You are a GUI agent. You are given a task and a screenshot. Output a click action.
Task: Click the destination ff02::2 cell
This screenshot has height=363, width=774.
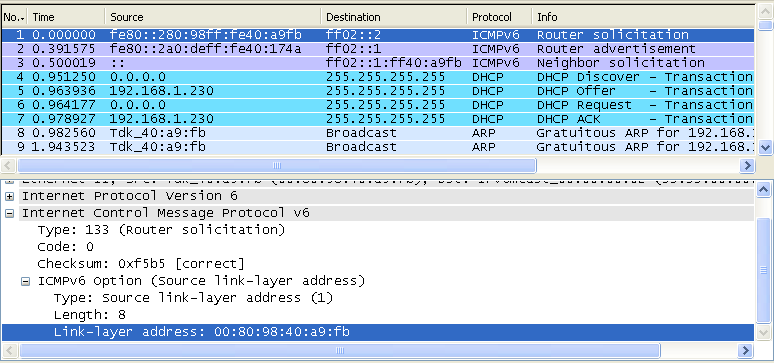pos(353,35)
